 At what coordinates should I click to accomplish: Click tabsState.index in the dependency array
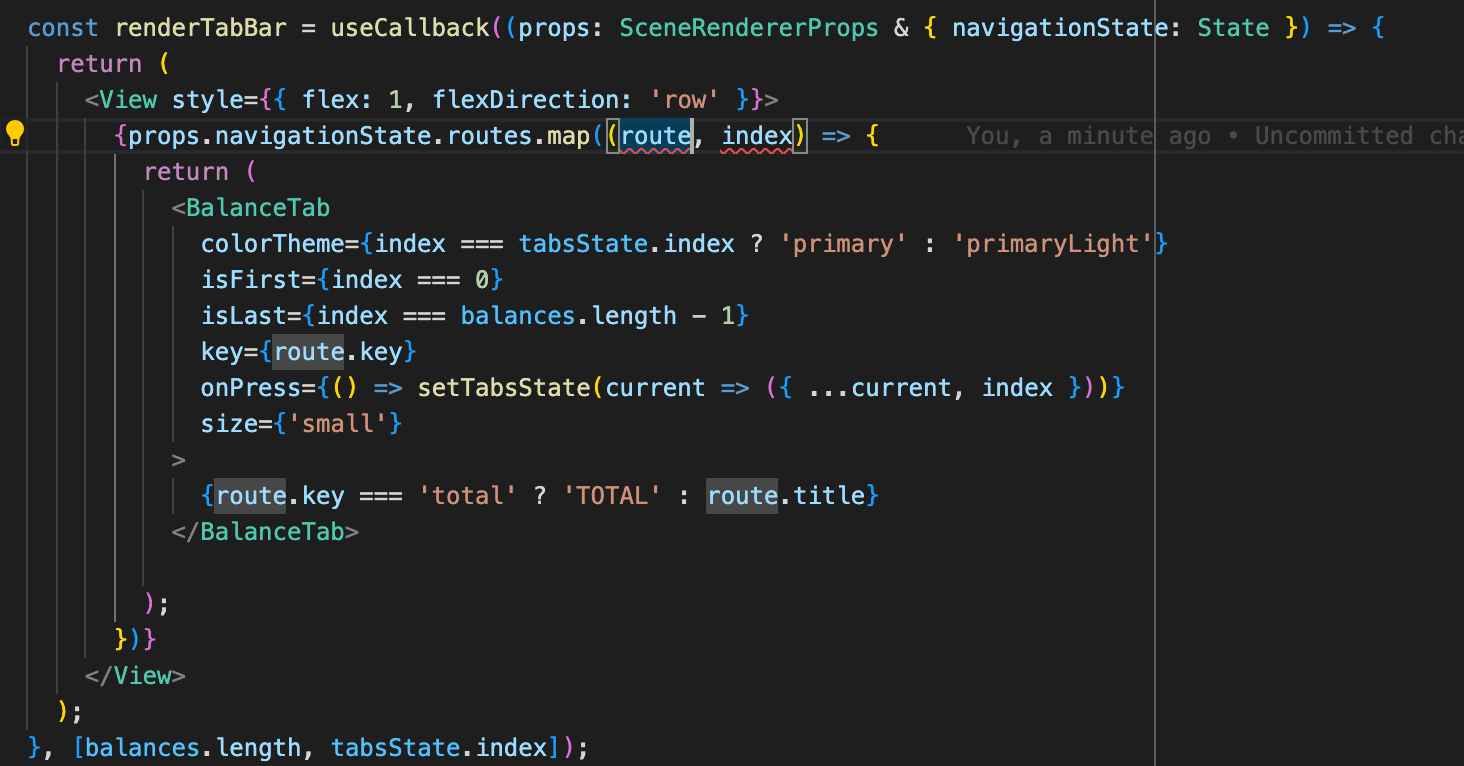tap(450, 747)
